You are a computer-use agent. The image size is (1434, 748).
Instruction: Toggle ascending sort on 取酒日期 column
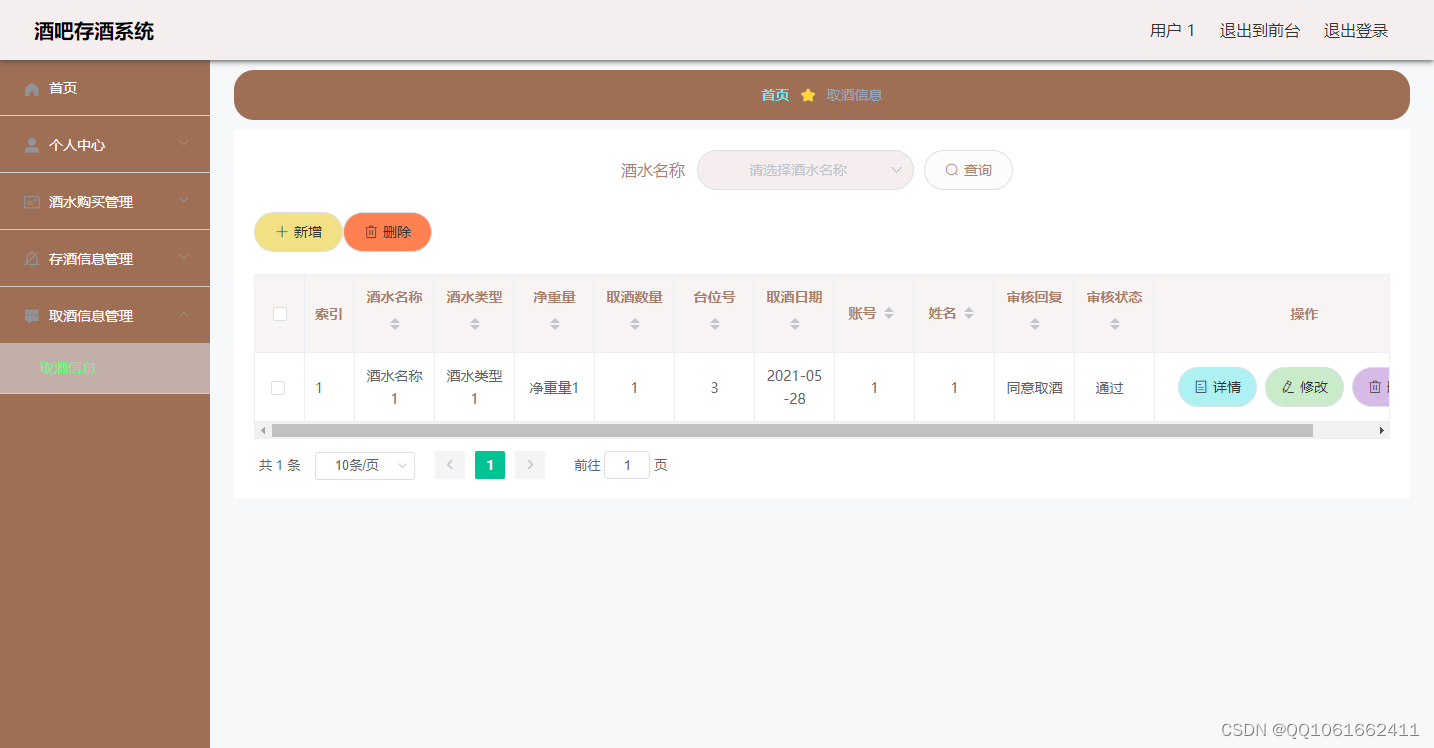click(x=794, y=319)
